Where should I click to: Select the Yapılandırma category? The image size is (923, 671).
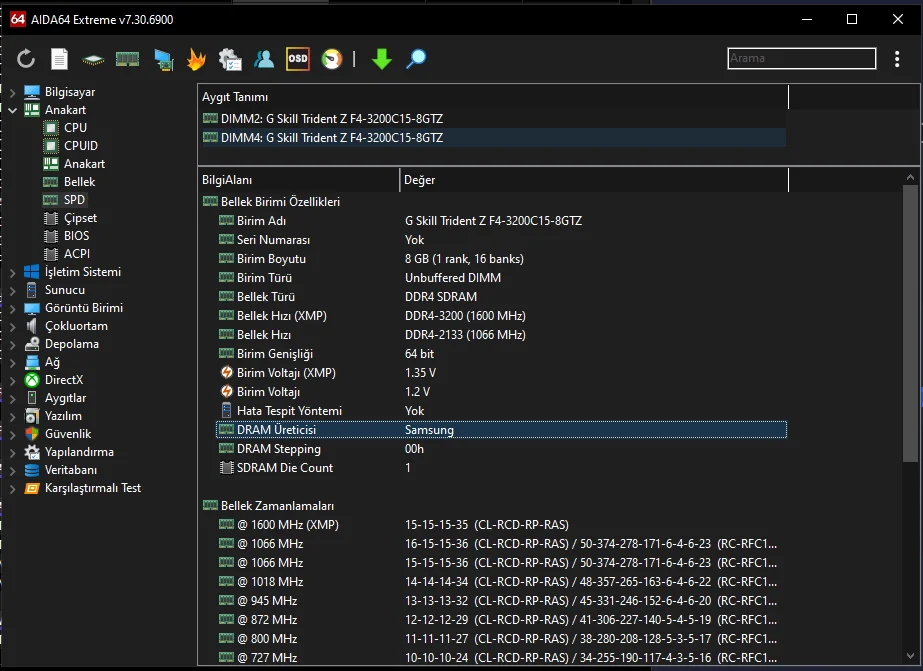click(79, 453)
